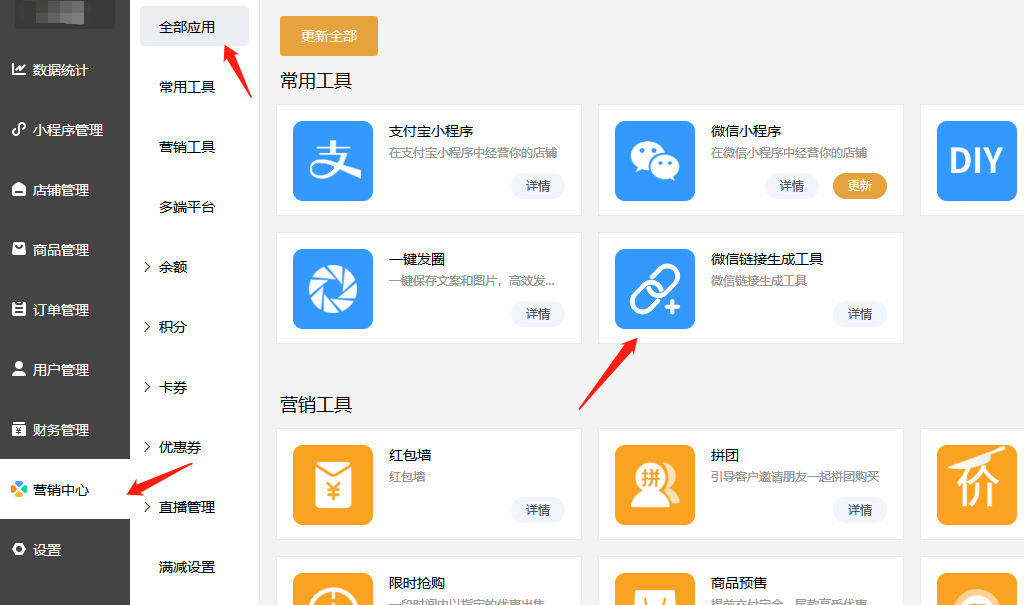This screenshot has height=605, width=1024.
Task: Click 余额 label in submenu
Action: coord(173,267)
